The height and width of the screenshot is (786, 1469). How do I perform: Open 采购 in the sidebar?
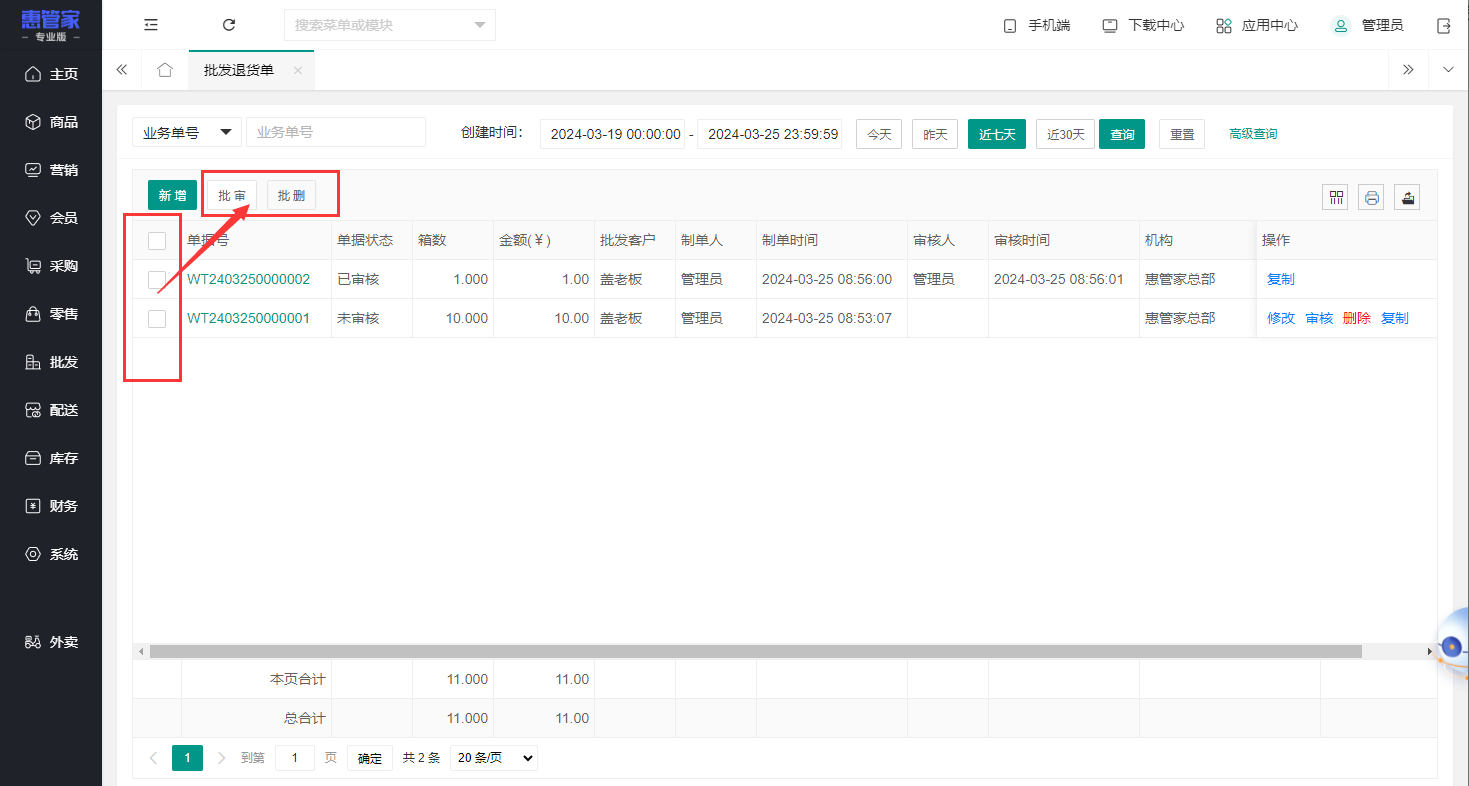tap(51, 266)
